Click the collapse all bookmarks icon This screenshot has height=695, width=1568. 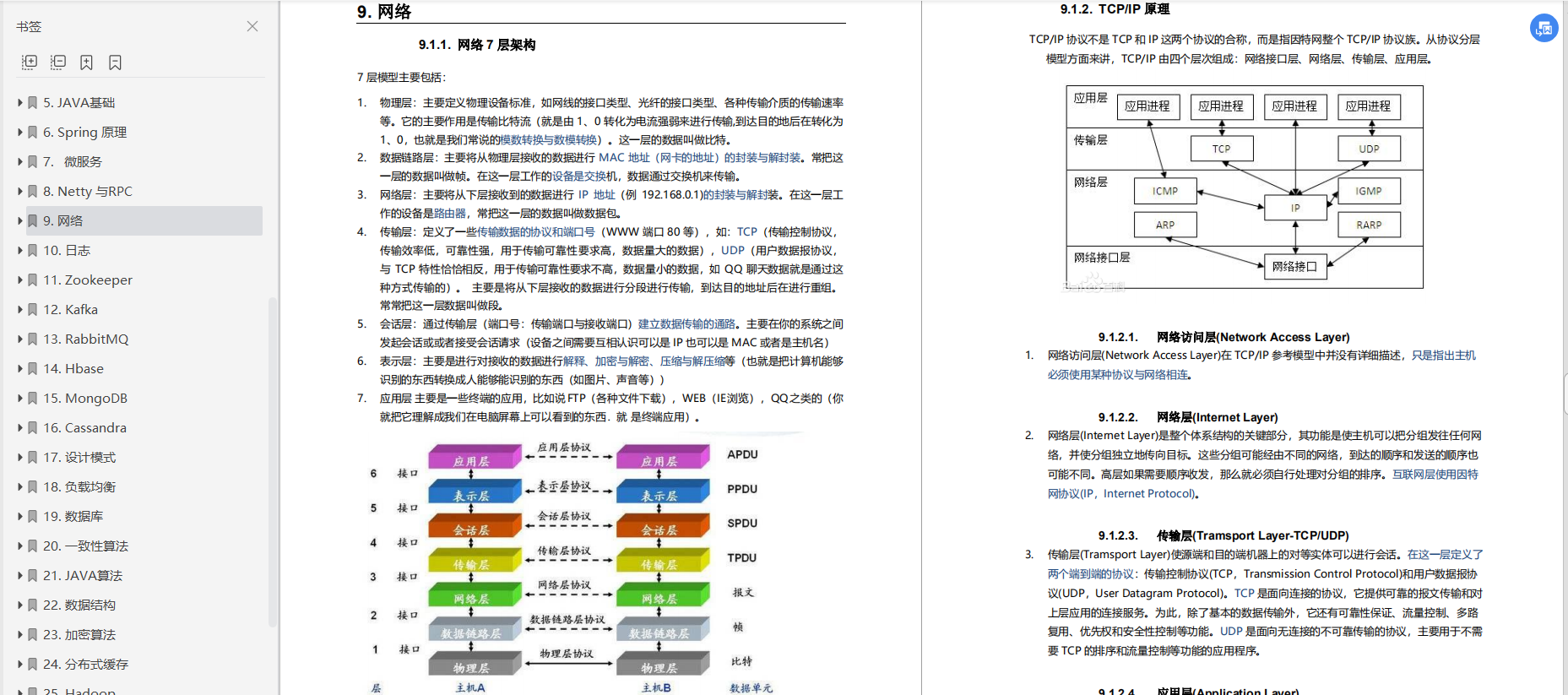(x=58, y=62)
